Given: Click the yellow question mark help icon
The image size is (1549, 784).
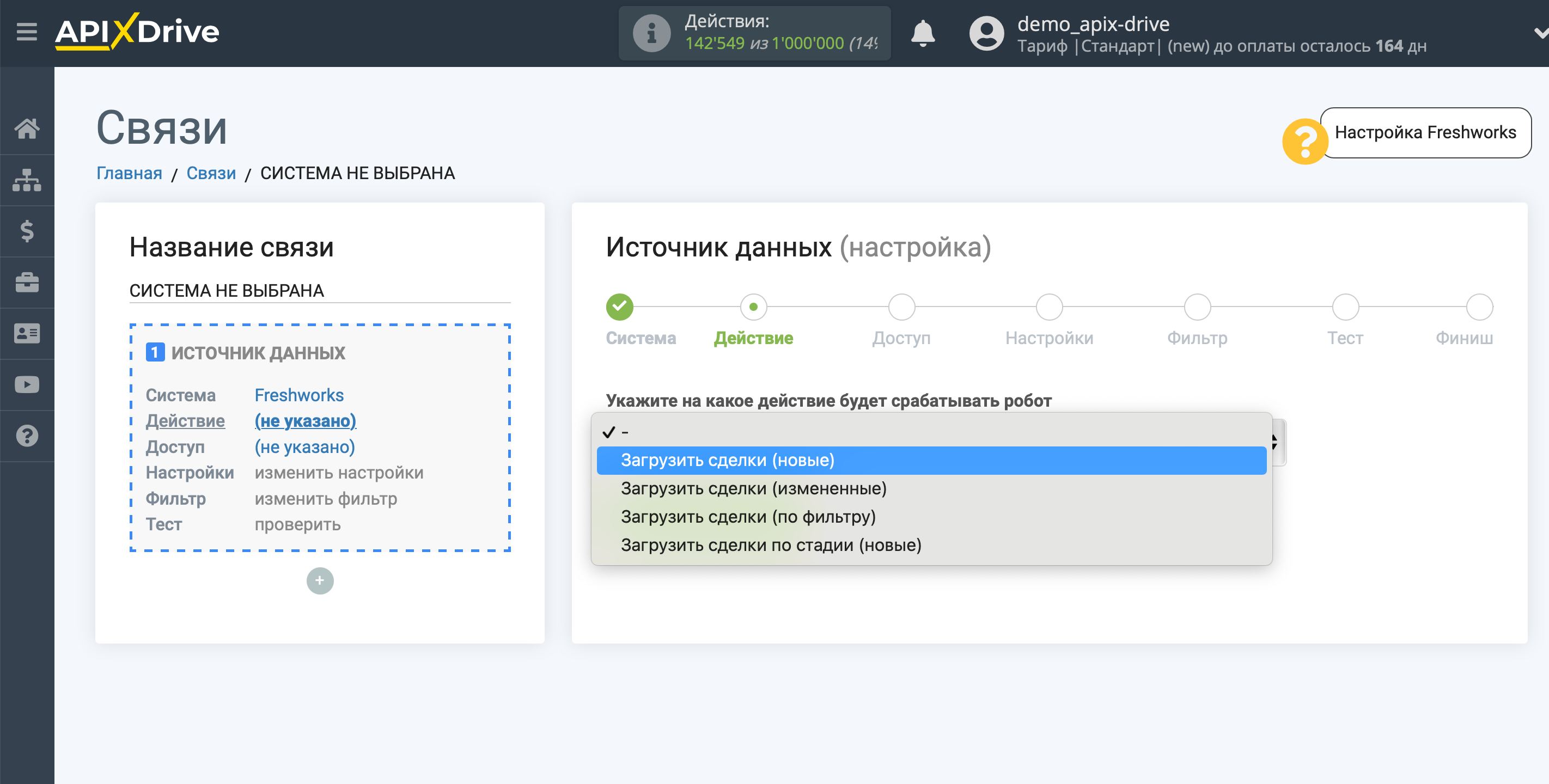Looking at the screenshot, I should [x=1304, y=142].
